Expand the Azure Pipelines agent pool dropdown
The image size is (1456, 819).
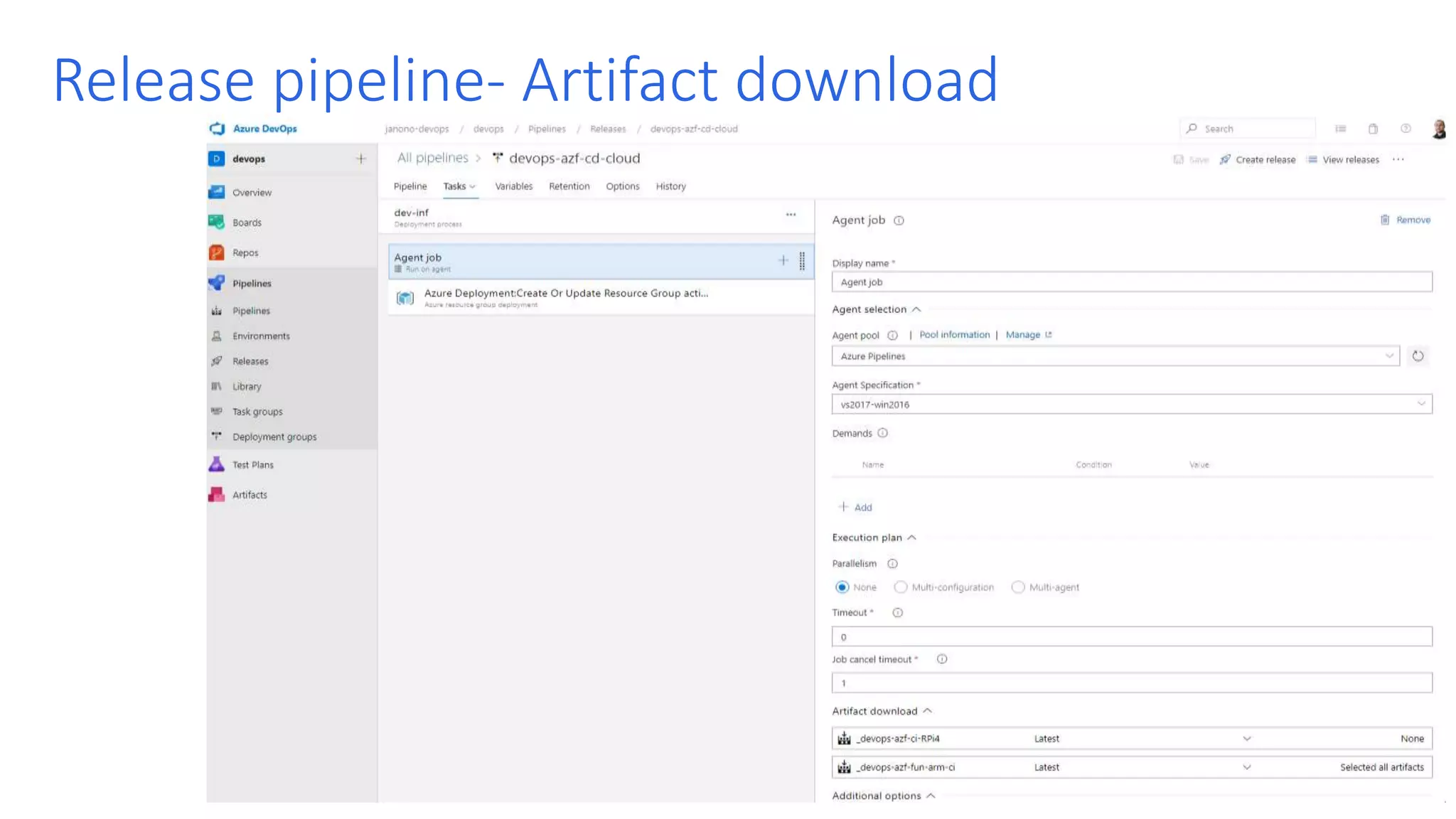coord(1115,356)
